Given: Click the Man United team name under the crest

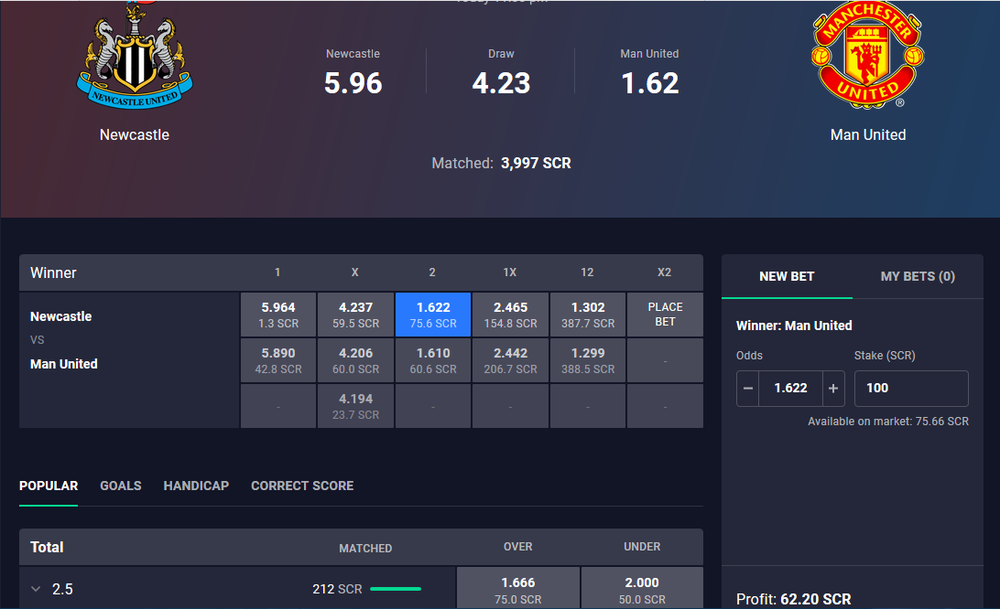Looking at the screenshot, I should click(868, 135).
